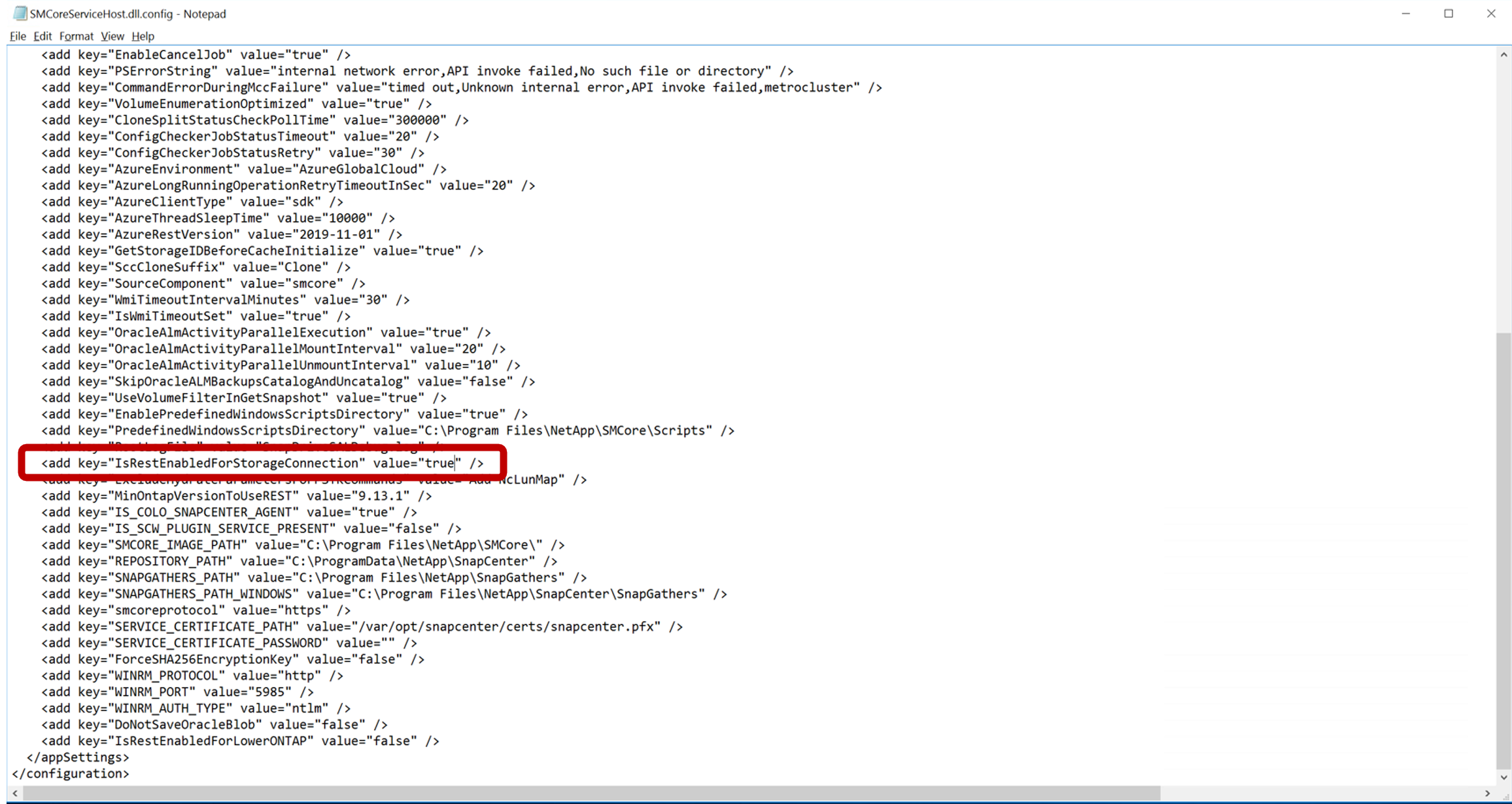
Task: Click the vertical scrollbar up arrow
Action: point(1503,55)
